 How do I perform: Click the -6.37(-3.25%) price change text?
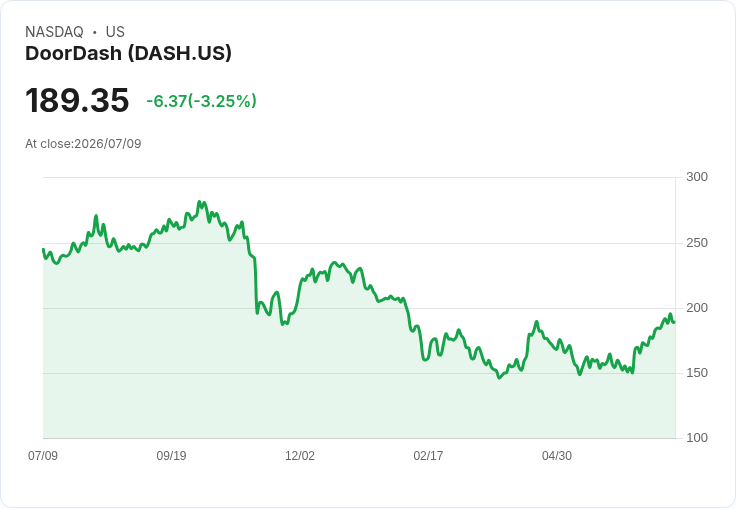(x=201, y=101)
